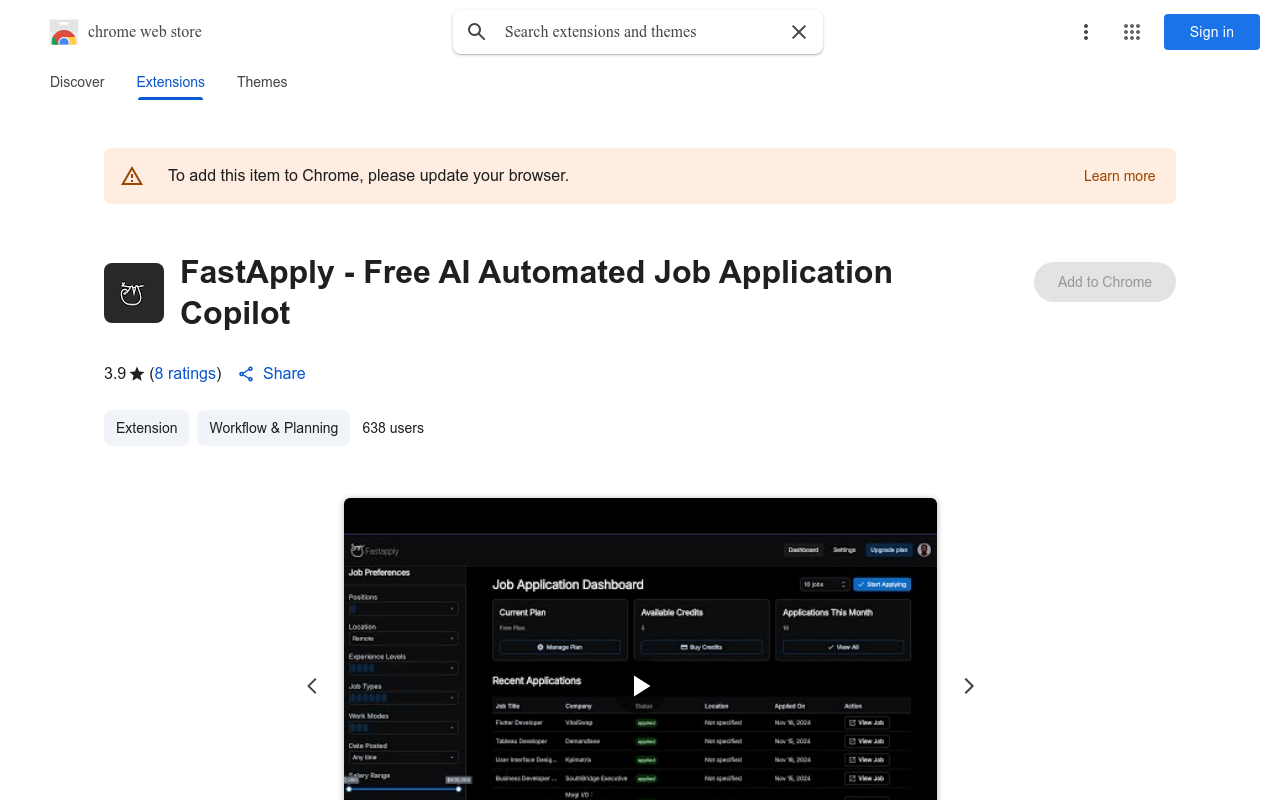Click the Add to Chrome button
This screenshot has width=1280, height=800.
1105,282
